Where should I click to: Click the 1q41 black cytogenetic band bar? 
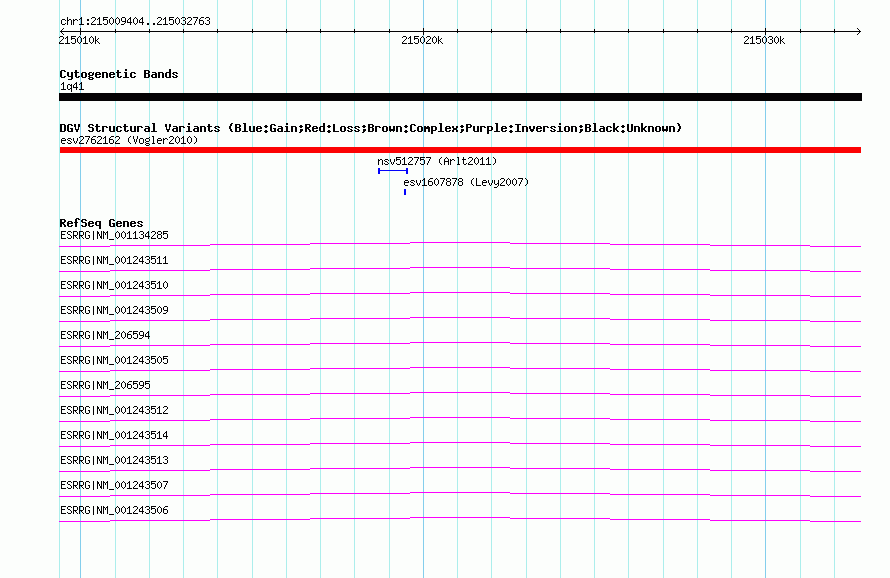click(x=460, y=97)
